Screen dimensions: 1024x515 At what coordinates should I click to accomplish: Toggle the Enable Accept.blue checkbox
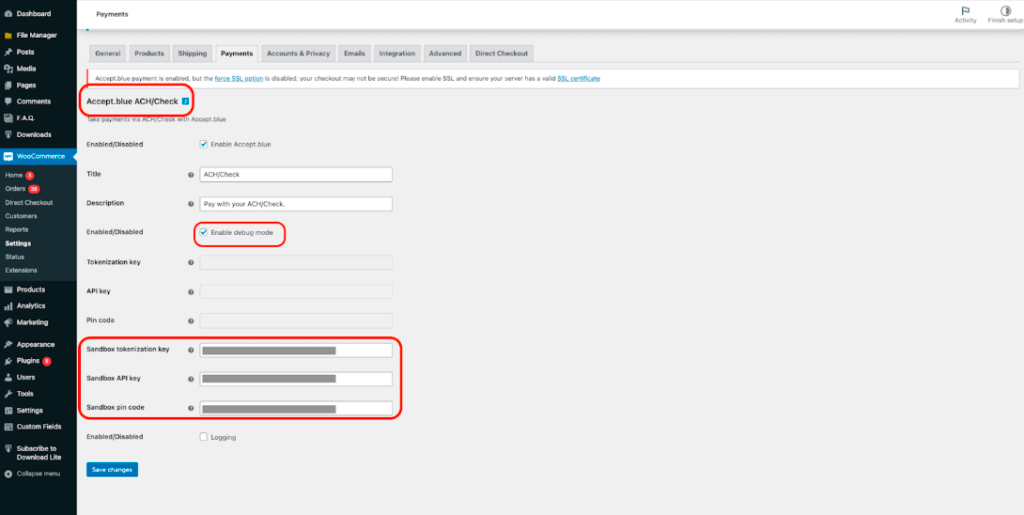(x=204, y=144)
